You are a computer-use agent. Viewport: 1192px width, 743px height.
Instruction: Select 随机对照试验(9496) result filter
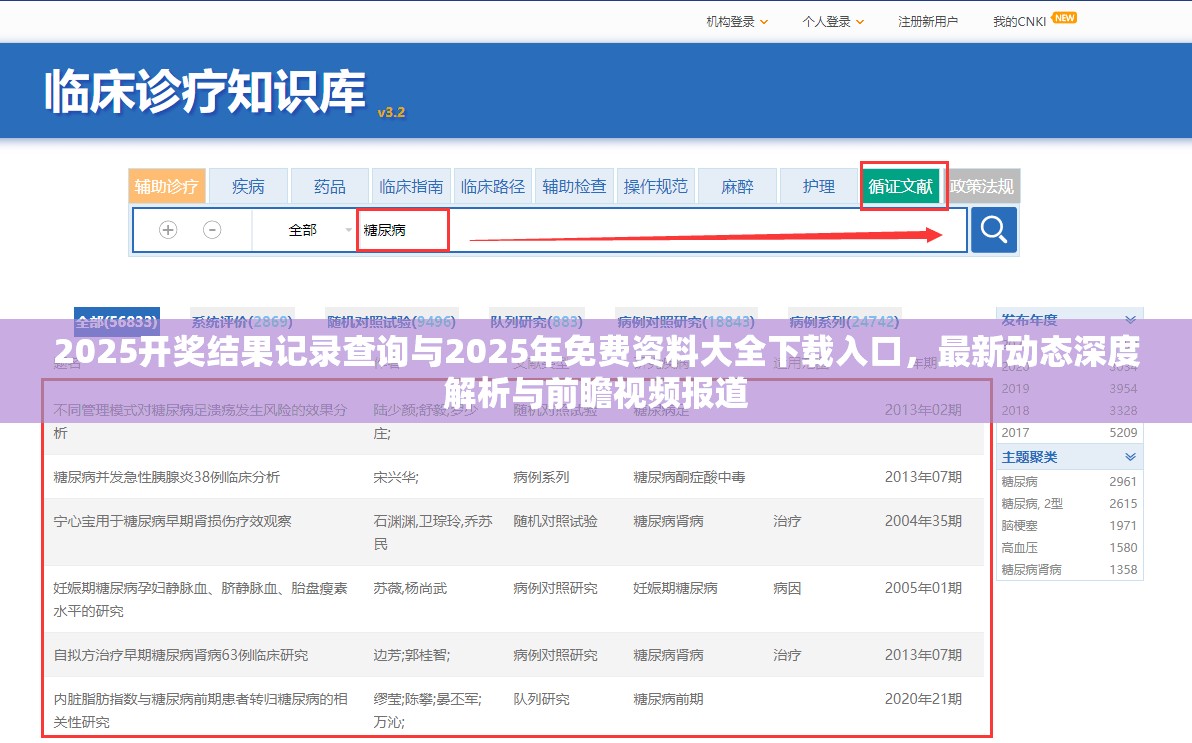[x=392, y=322]
